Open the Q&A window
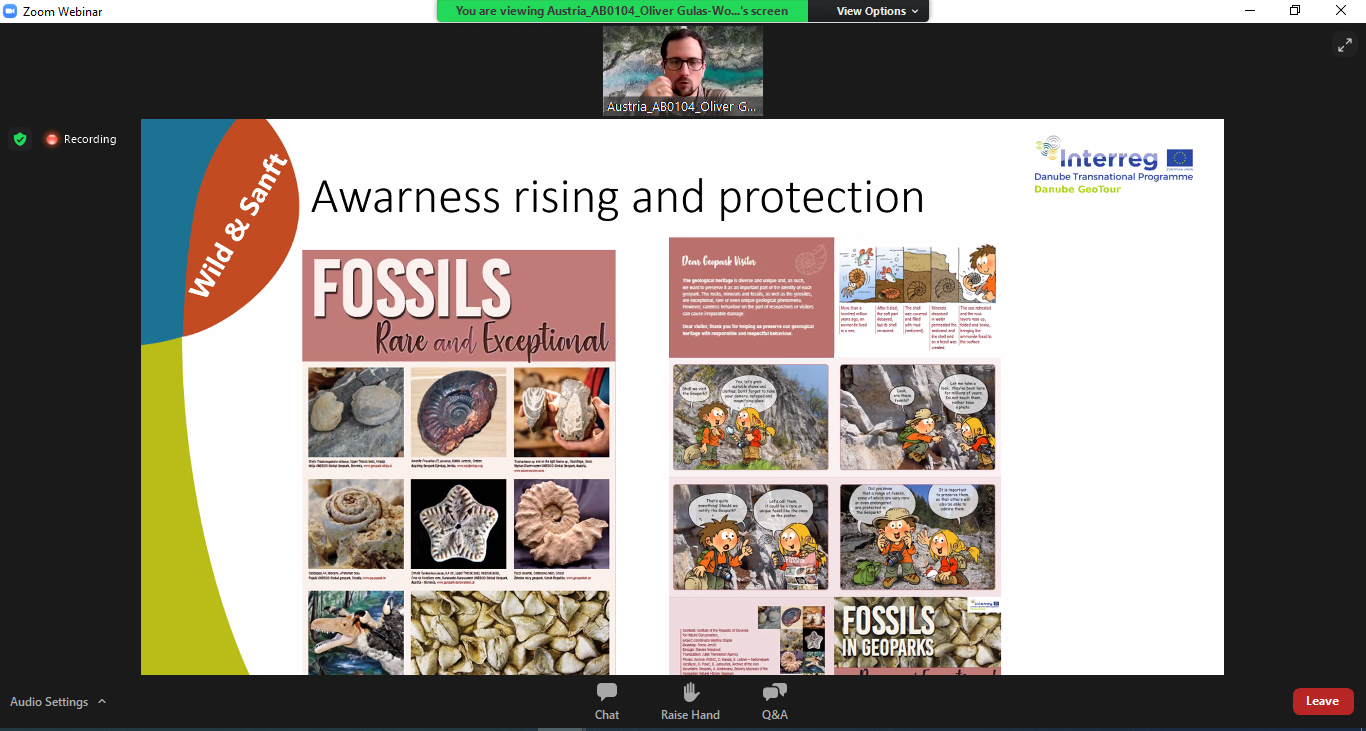 click(x=775, y=700)
